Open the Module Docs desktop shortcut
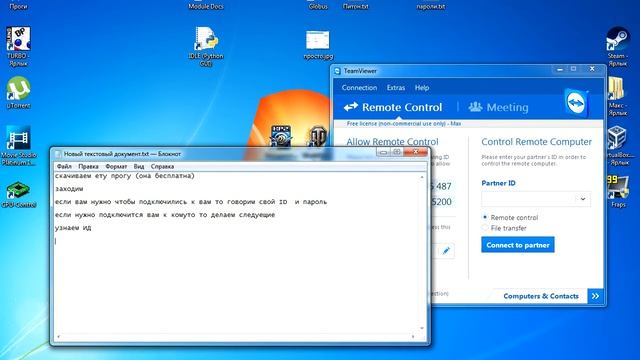Screen dimensions: 640x360 click(x=206, y=6)
